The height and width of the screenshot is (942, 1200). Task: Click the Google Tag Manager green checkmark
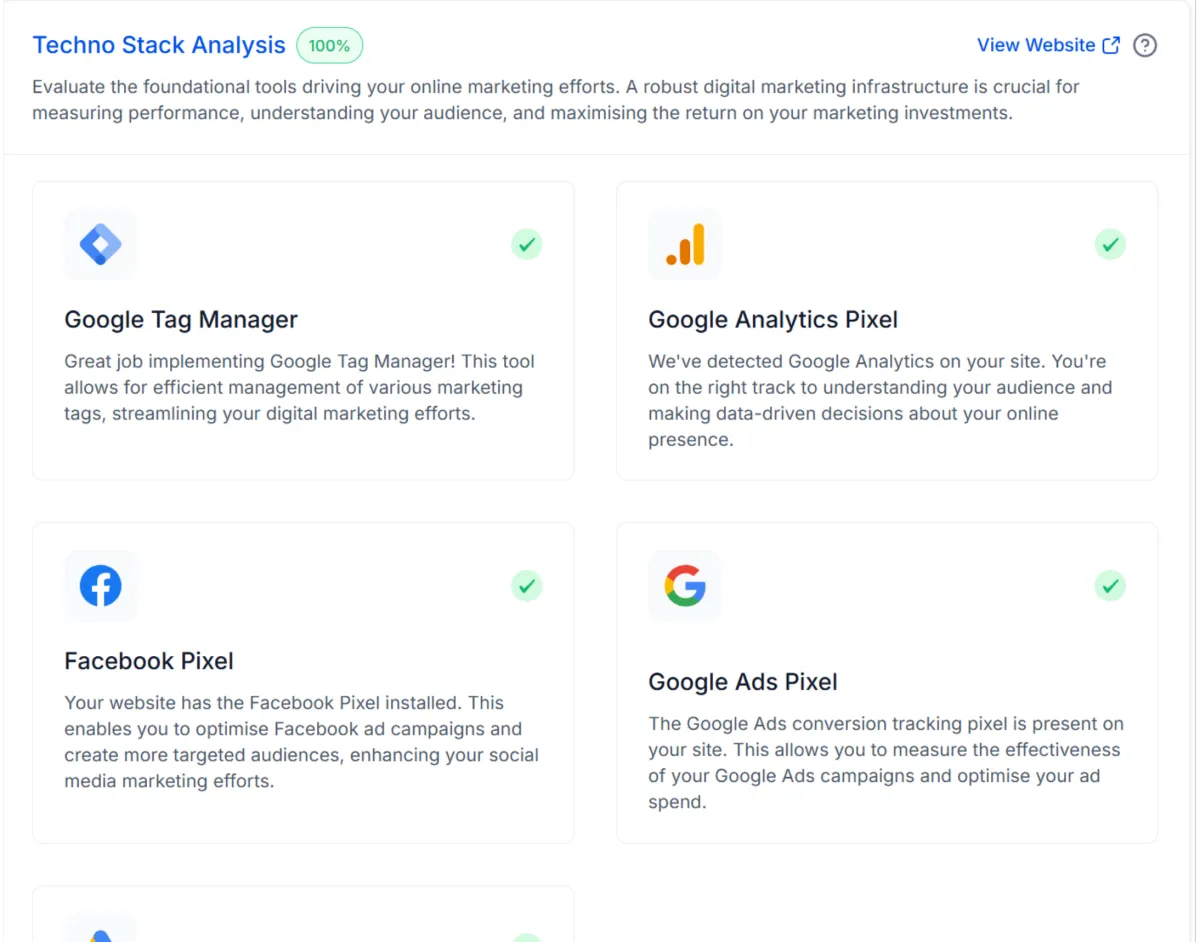tap(527, 244)
